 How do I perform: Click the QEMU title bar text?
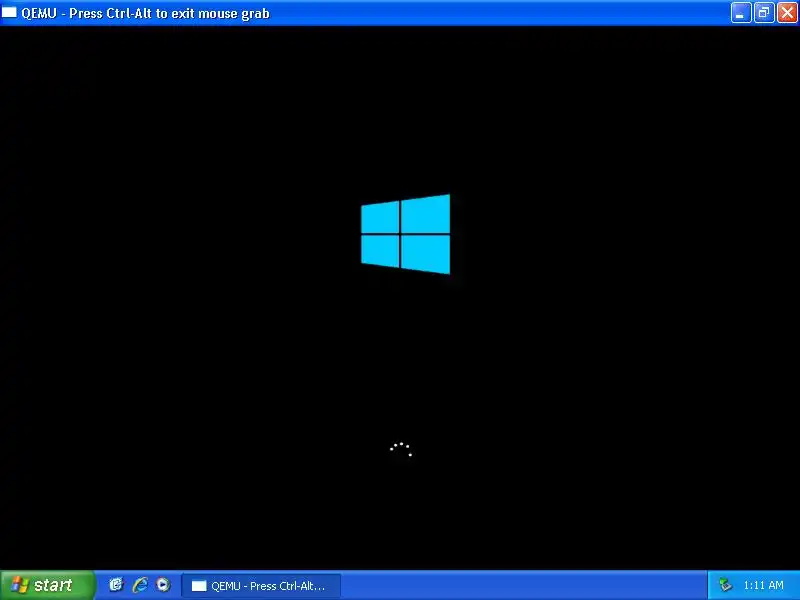[145, 13]
